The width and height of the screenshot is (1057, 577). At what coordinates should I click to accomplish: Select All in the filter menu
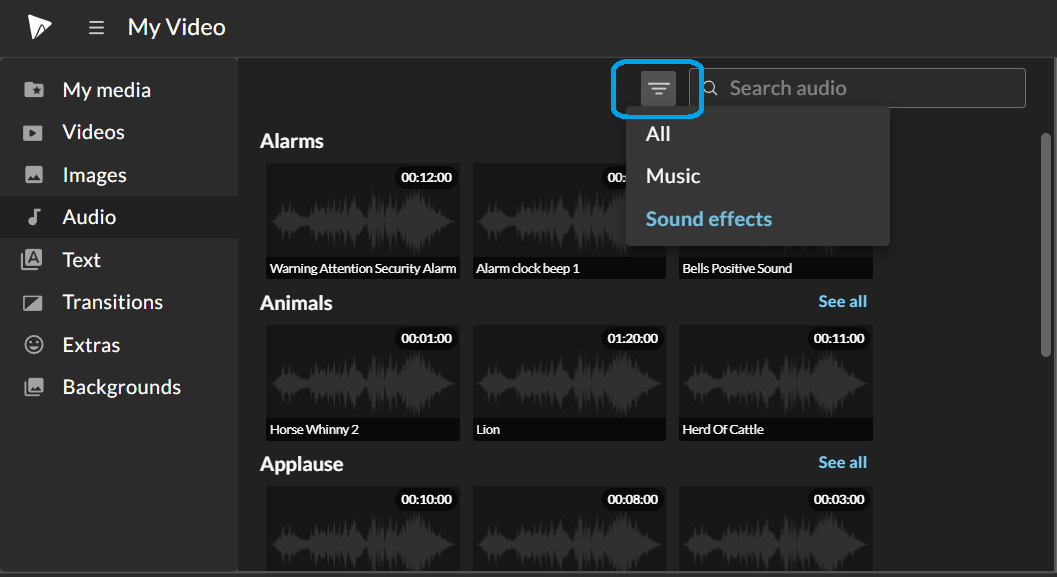(x=658, y=134)
